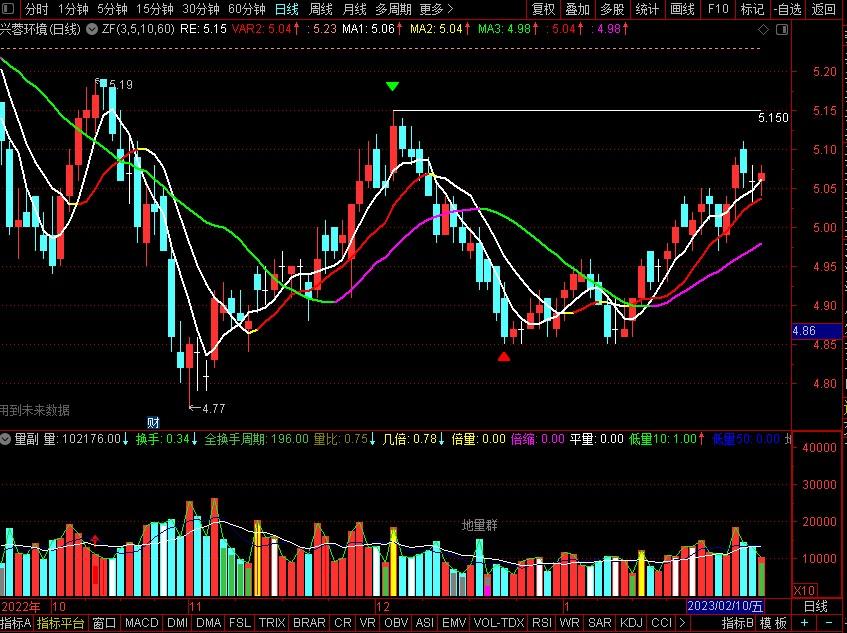Open the 指标A indicator group tab
The width and height of the screenshot is (847, 633).
(x=16, y=623)
